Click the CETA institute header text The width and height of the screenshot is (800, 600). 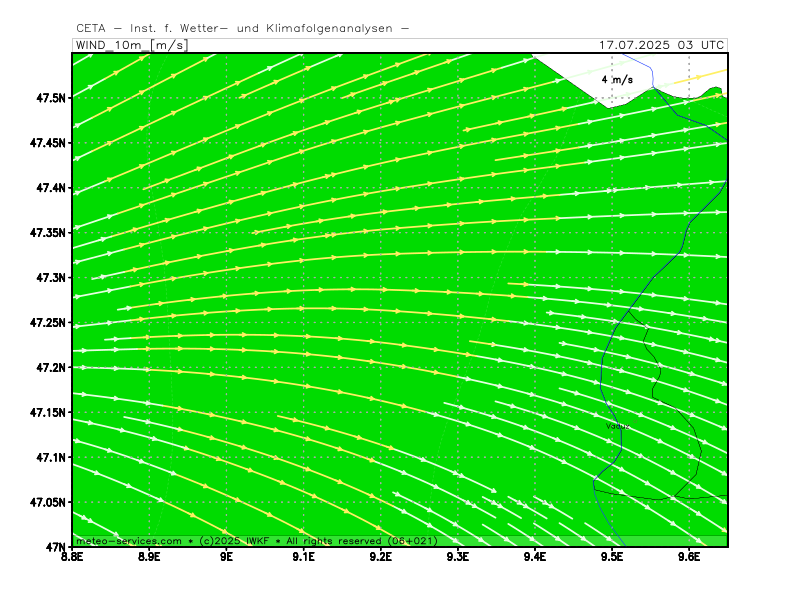coord(242,28)
